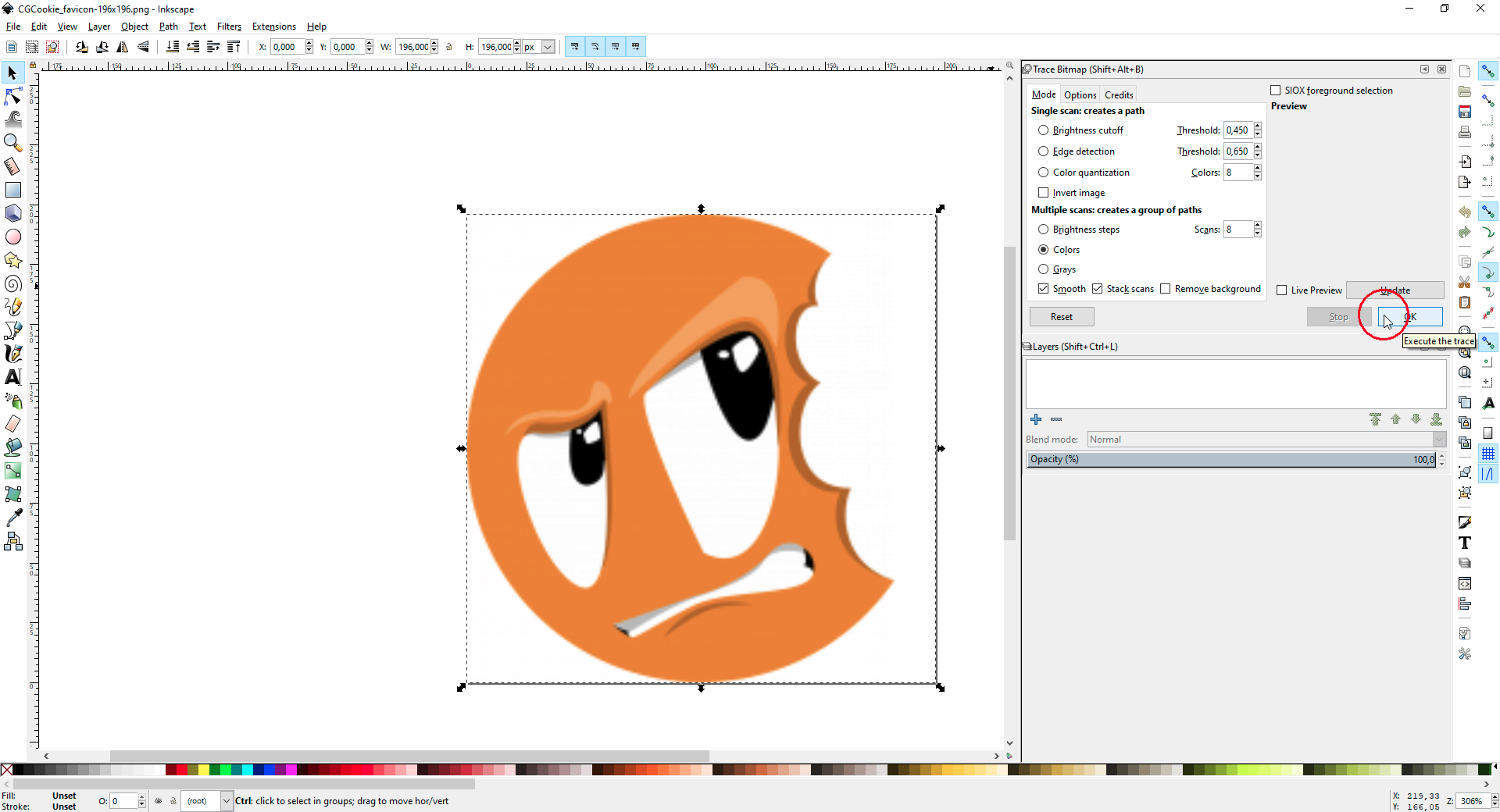
Task: Click OK to execute the trace
Action: coord(1410,317)
